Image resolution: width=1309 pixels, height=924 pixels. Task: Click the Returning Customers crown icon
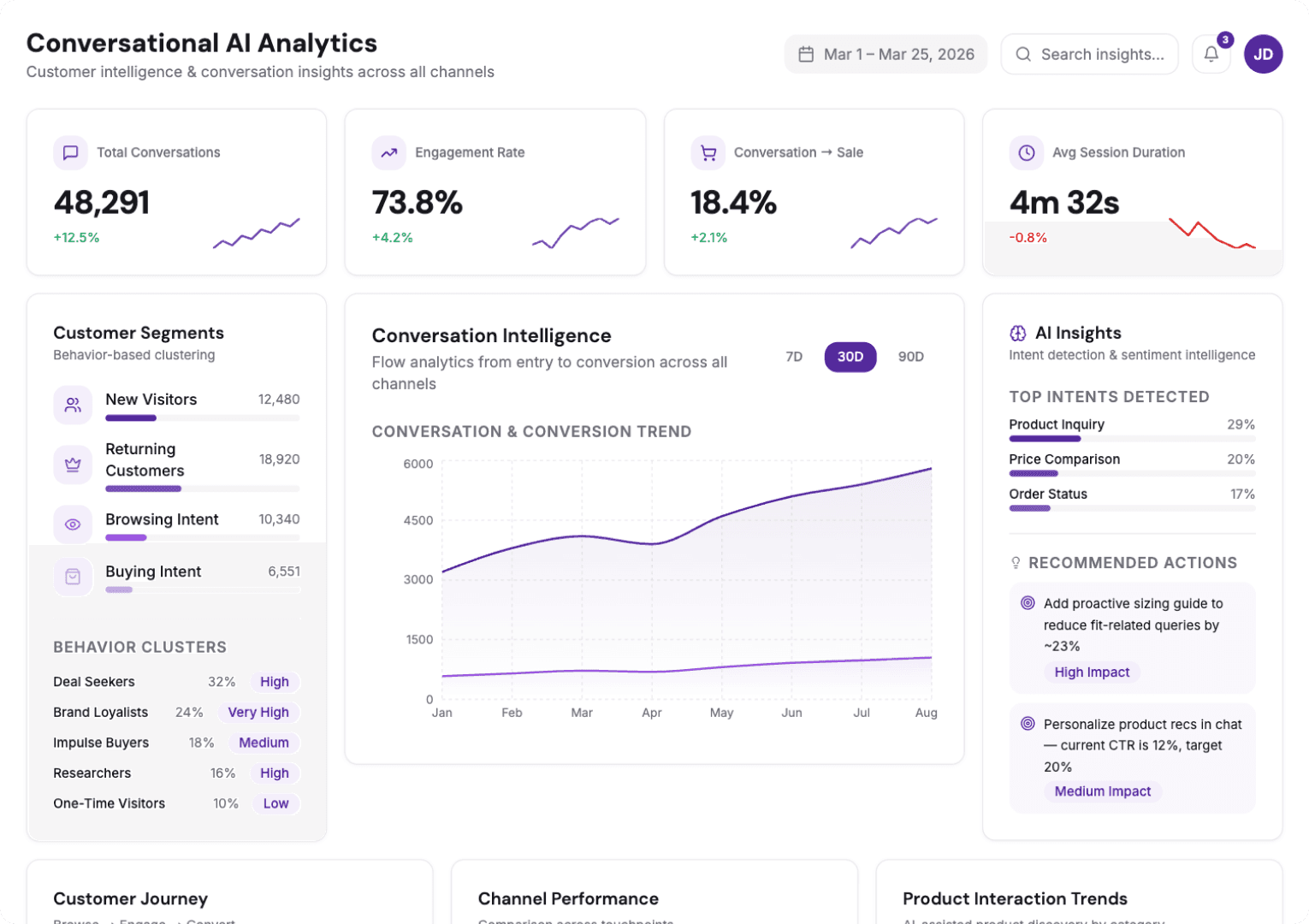73,465
